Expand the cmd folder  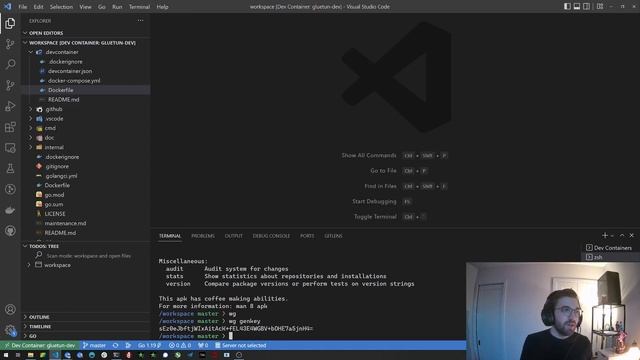[x=86, y=128]
